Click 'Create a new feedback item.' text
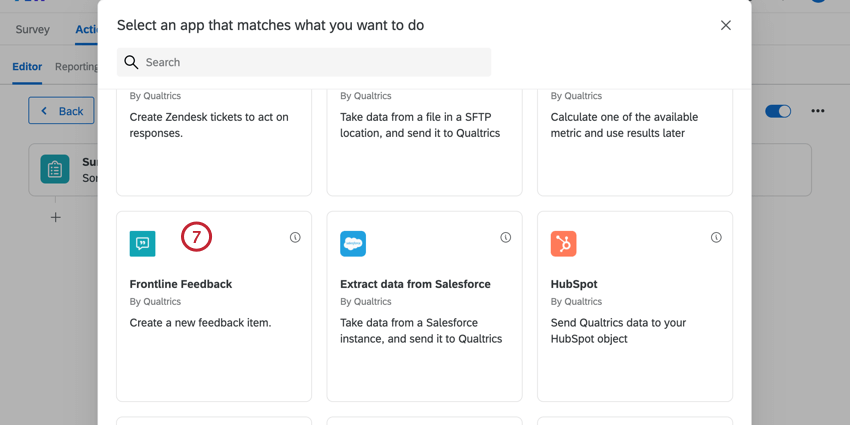 coord(200,323)
